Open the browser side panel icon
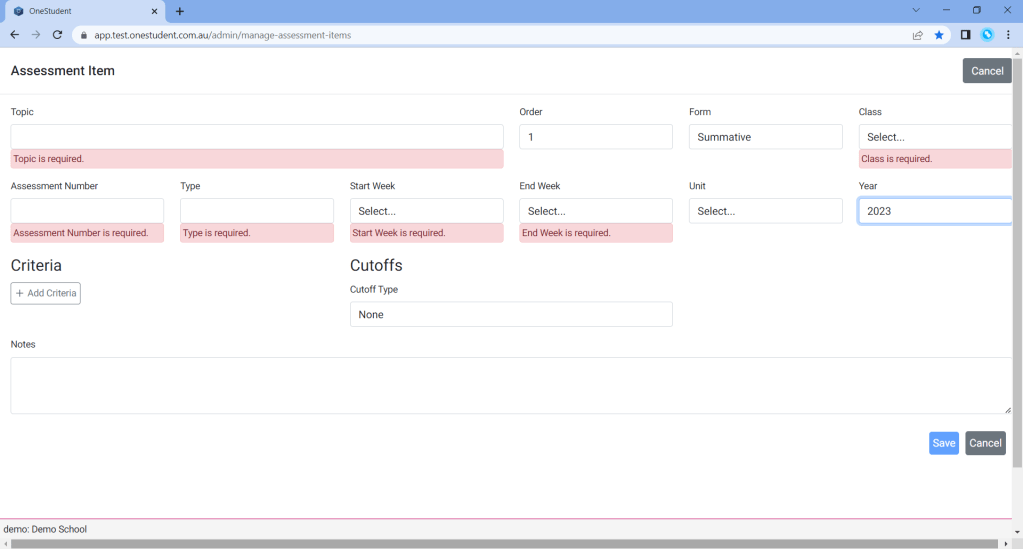Image resolution: width=1023 pixels, height=549 pixels. [965, 35]
